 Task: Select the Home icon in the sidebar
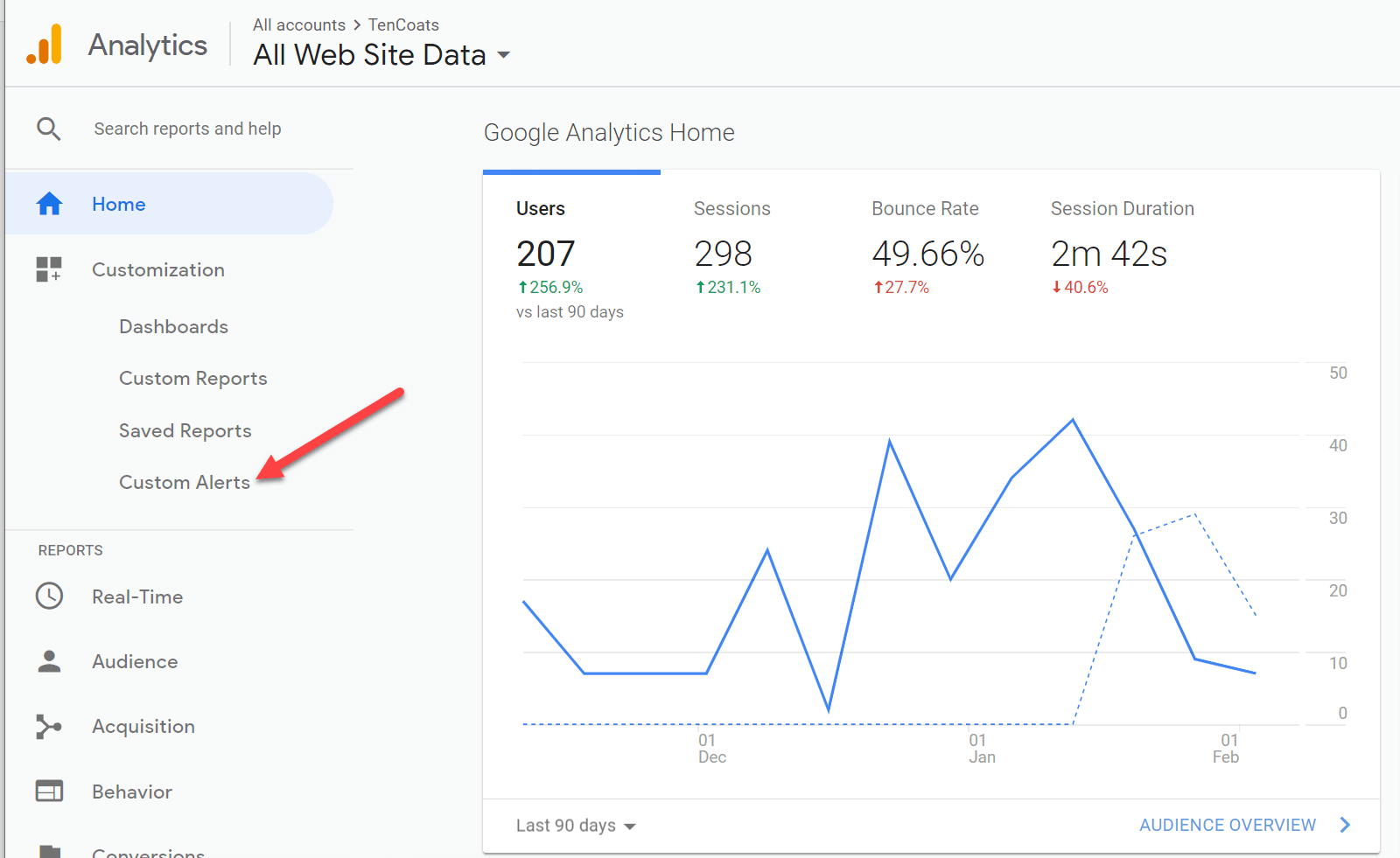pyautogui.click(x=50, y=203)
